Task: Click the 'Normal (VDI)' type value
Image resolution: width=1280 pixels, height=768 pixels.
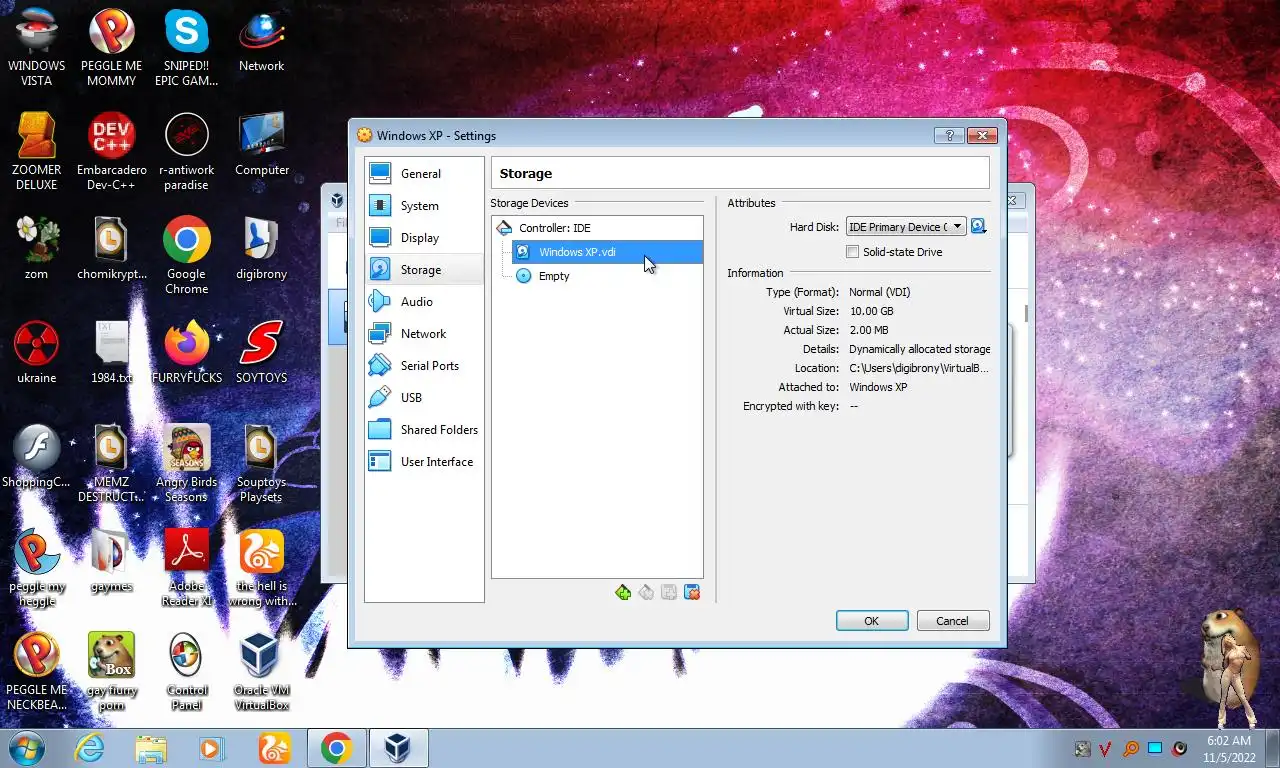Action: (x=880, y=292)
